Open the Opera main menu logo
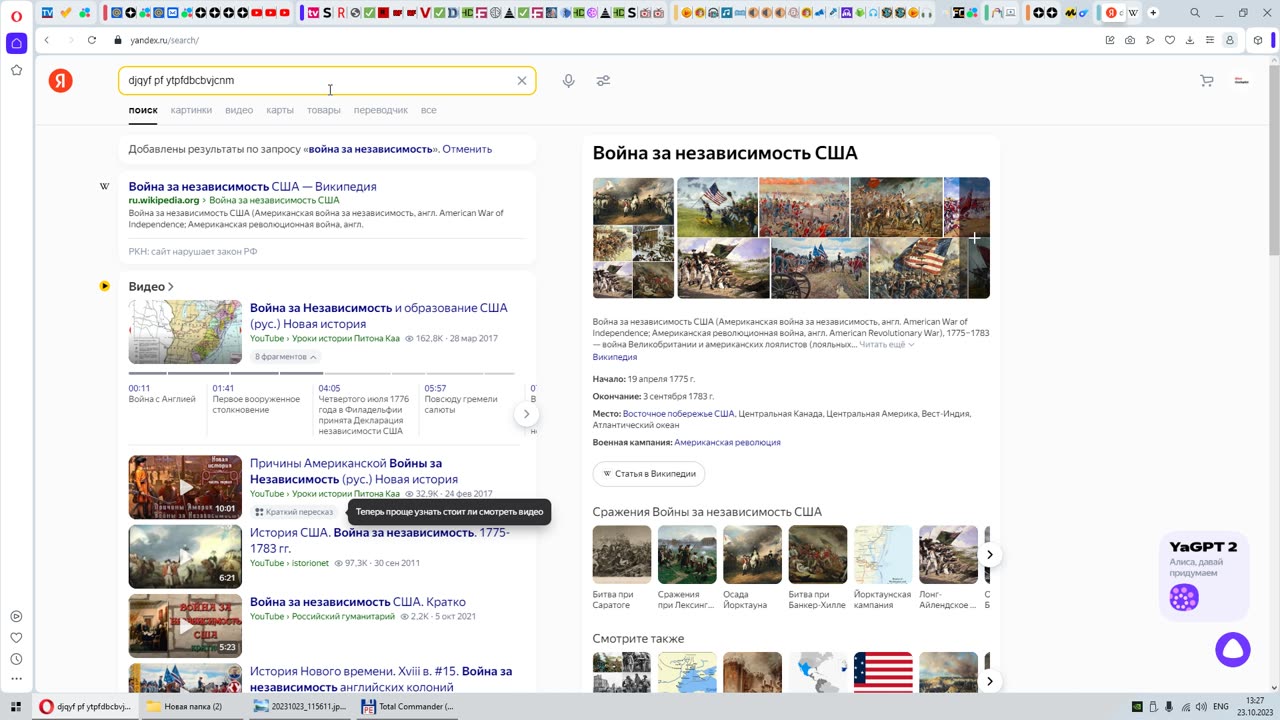The height and width of the screenshot is (720, 1280). coord(16,15)
